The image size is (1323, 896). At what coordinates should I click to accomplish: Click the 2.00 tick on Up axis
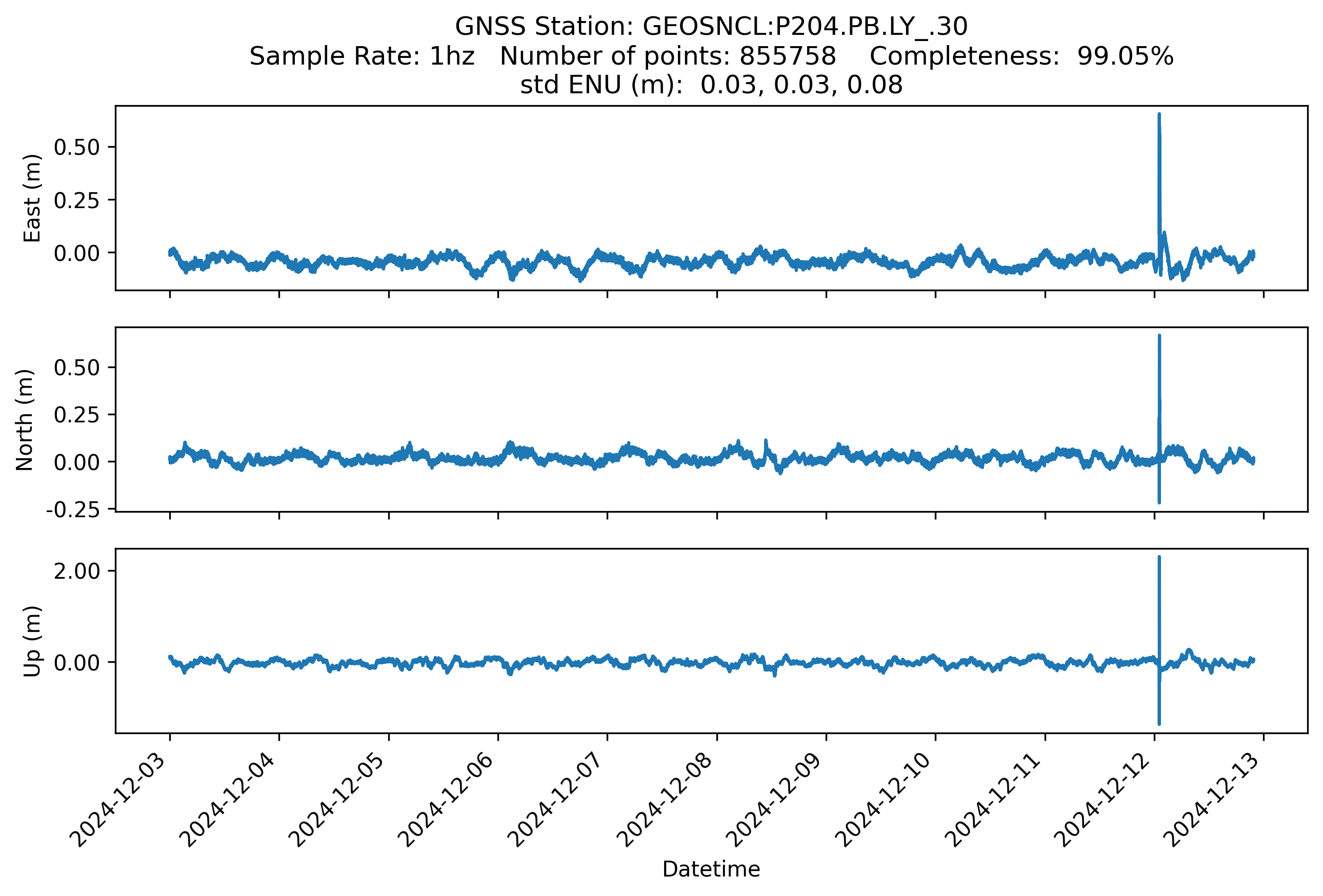(x=76, y=571)
